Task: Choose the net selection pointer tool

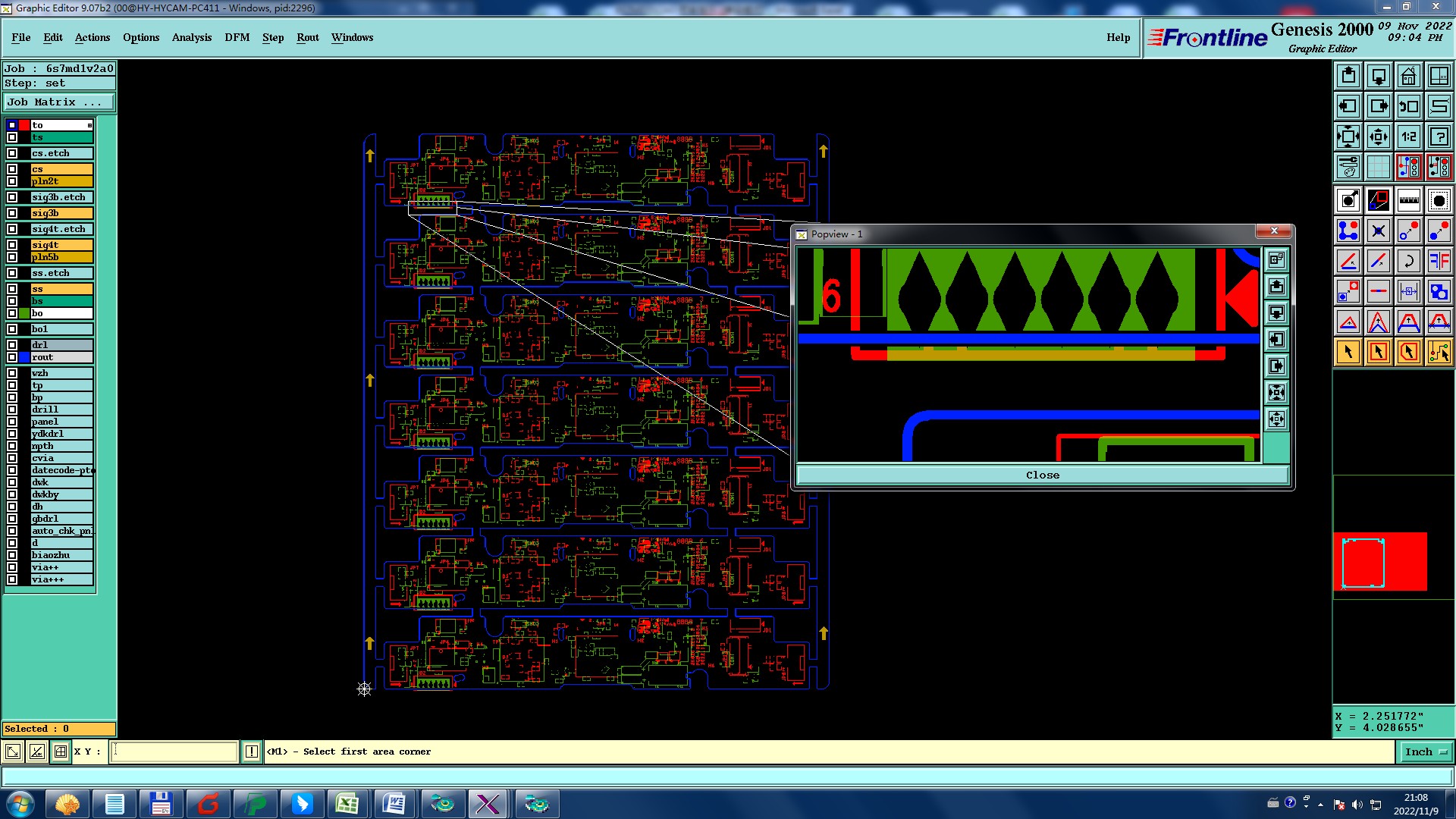Action: coord(1439,352)
